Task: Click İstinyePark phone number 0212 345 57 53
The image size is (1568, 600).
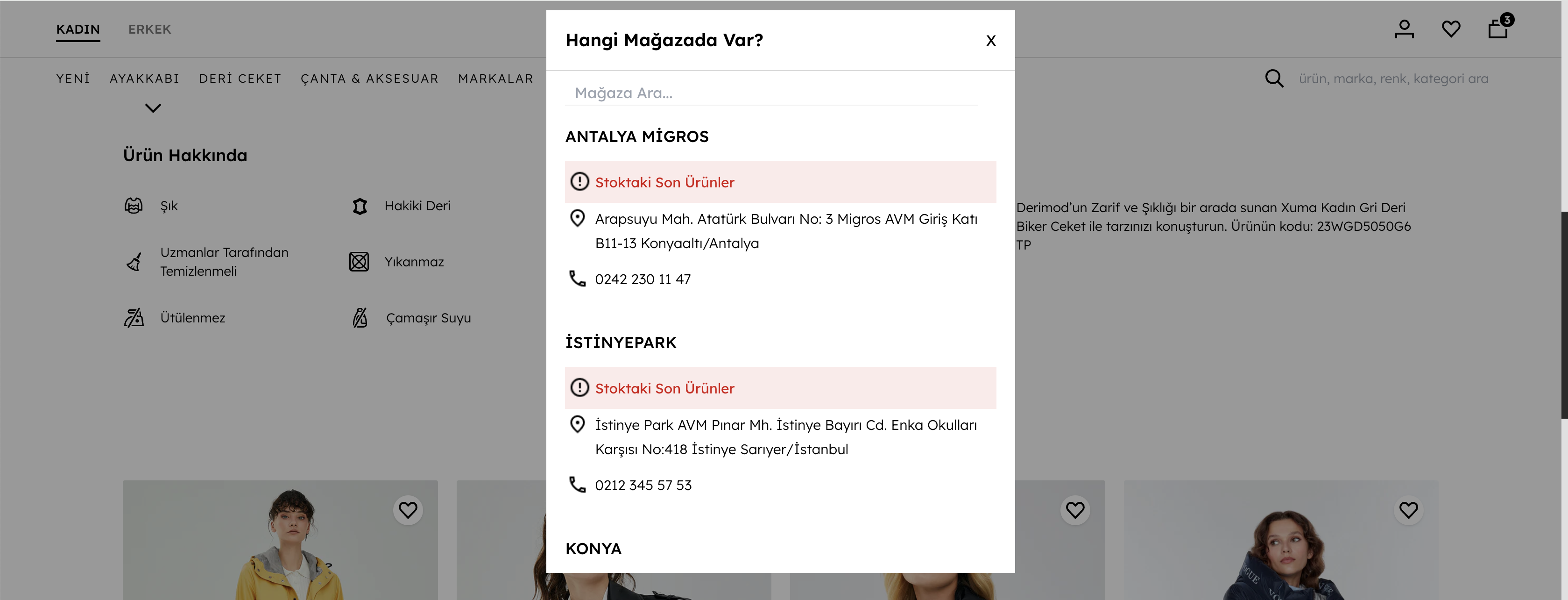Action: (643, 486)
